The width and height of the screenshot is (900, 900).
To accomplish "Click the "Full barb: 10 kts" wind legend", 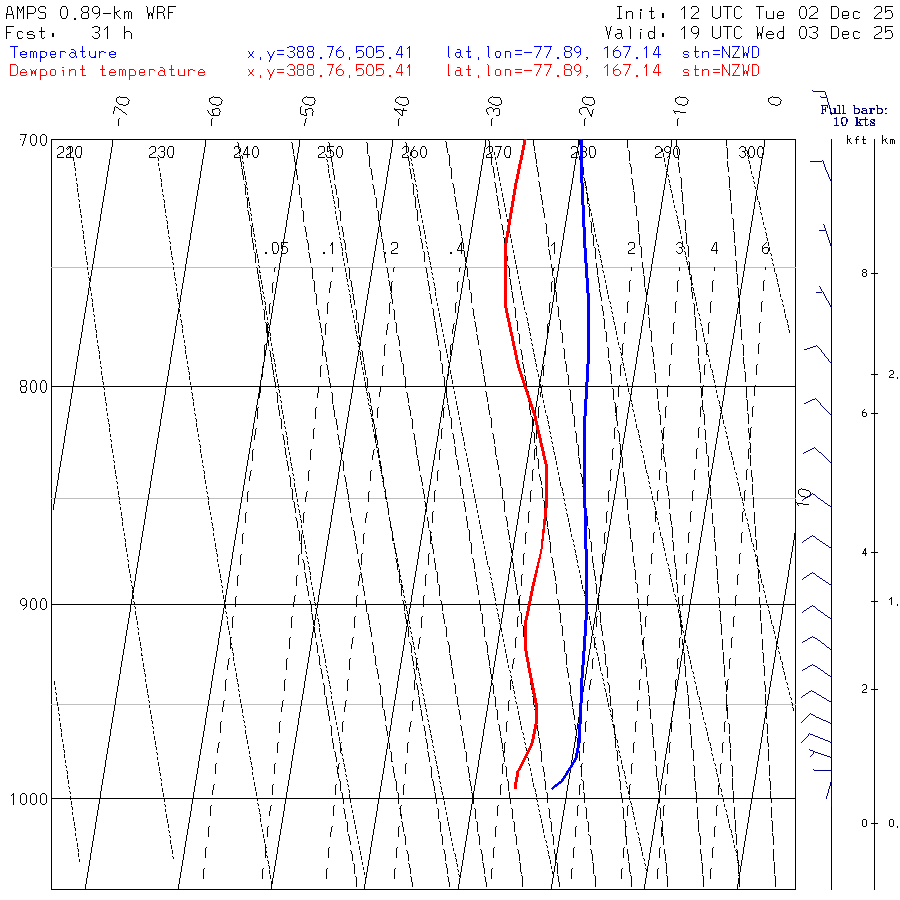I will (x=854, y=115).
